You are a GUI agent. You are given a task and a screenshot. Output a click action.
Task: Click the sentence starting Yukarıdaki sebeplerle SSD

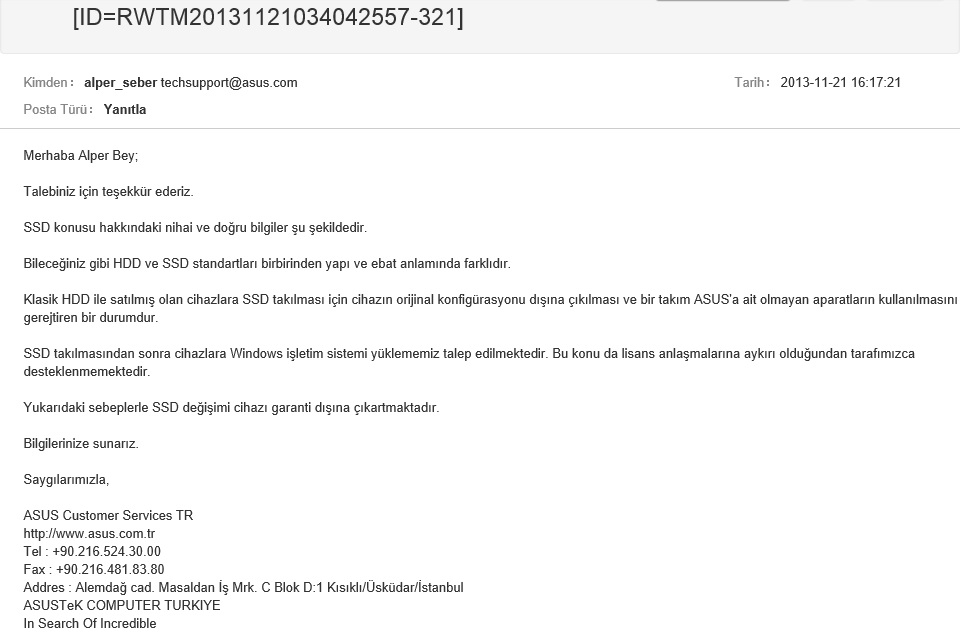point(231,408)
